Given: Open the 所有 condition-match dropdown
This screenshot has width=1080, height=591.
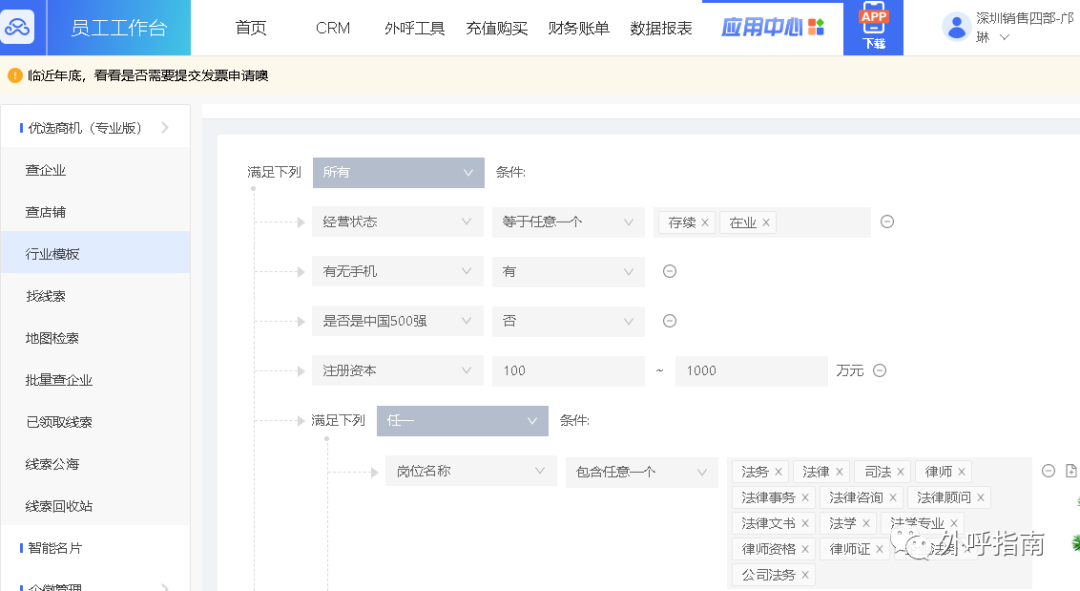Looking at the screenshot, I should pyautogui.click(x=398, y=172).
